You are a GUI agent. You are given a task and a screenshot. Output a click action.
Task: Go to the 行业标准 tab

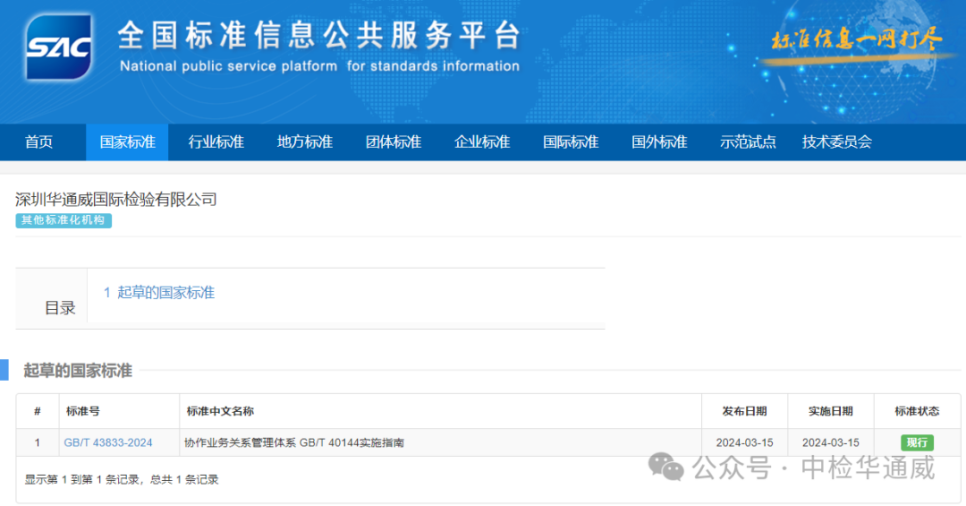(216, 142)
